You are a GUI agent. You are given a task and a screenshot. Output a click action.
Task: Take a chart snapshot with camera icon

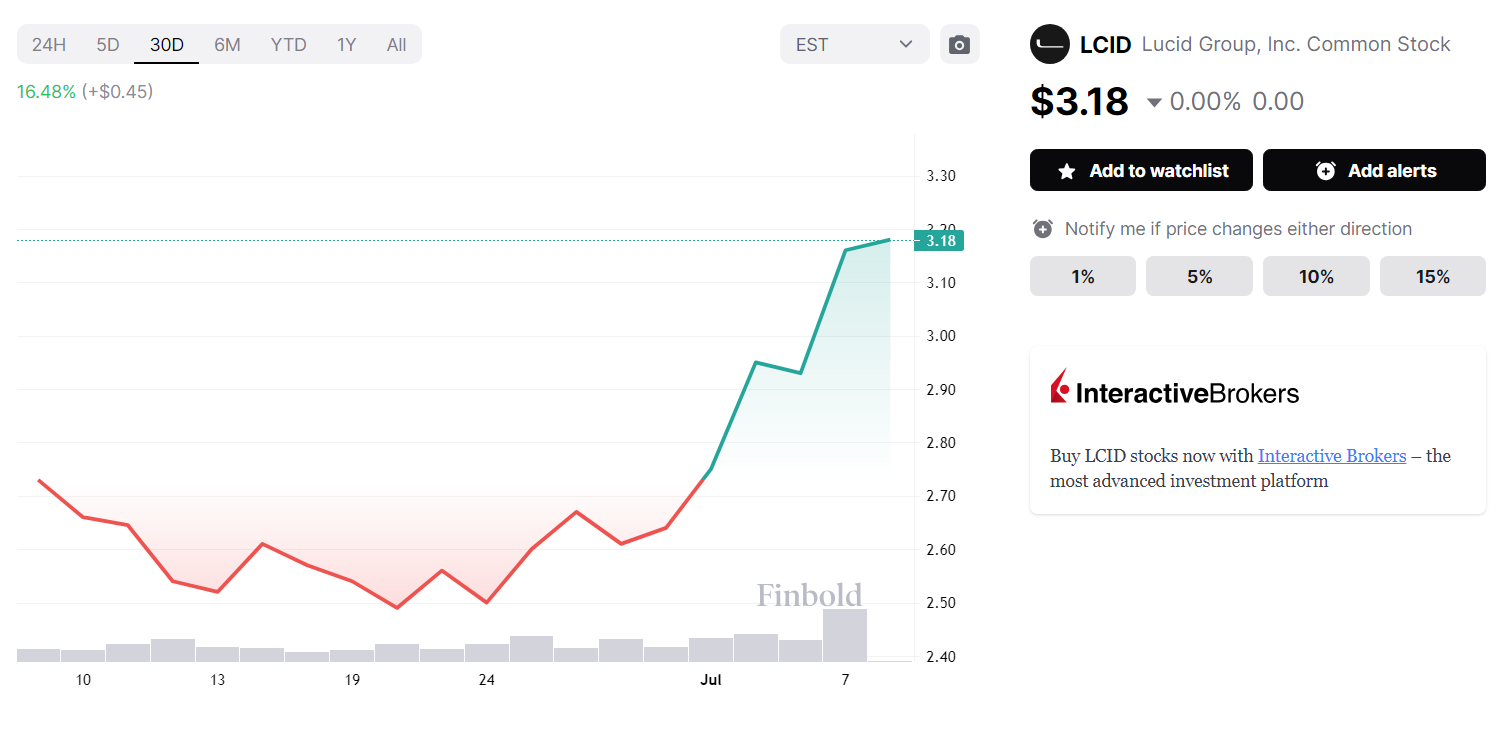coord(959,44)
